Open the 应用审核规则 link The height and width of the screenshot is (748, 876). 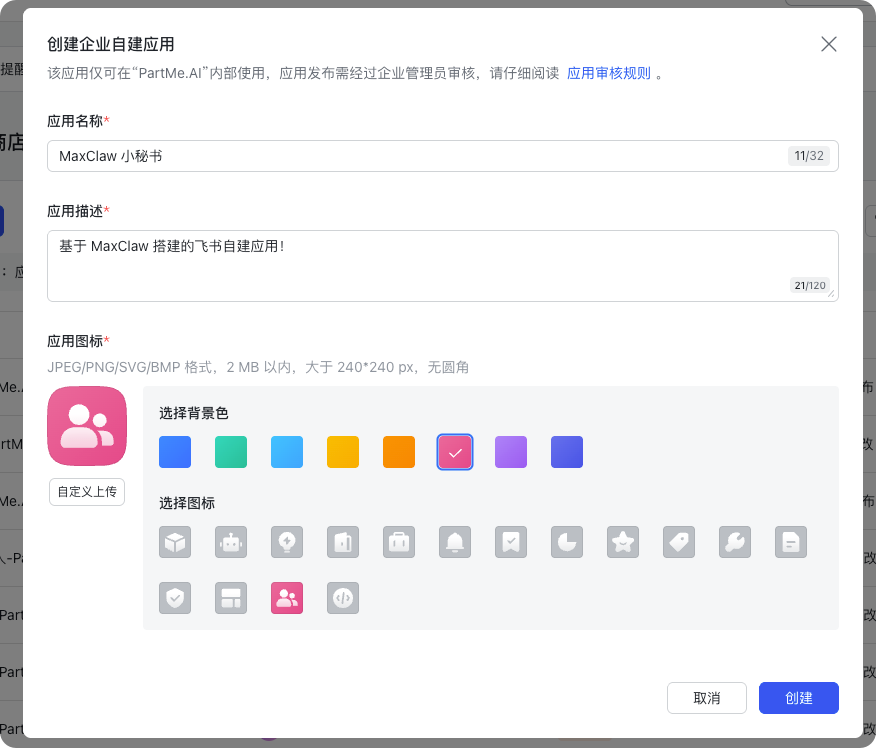(608, 73)
